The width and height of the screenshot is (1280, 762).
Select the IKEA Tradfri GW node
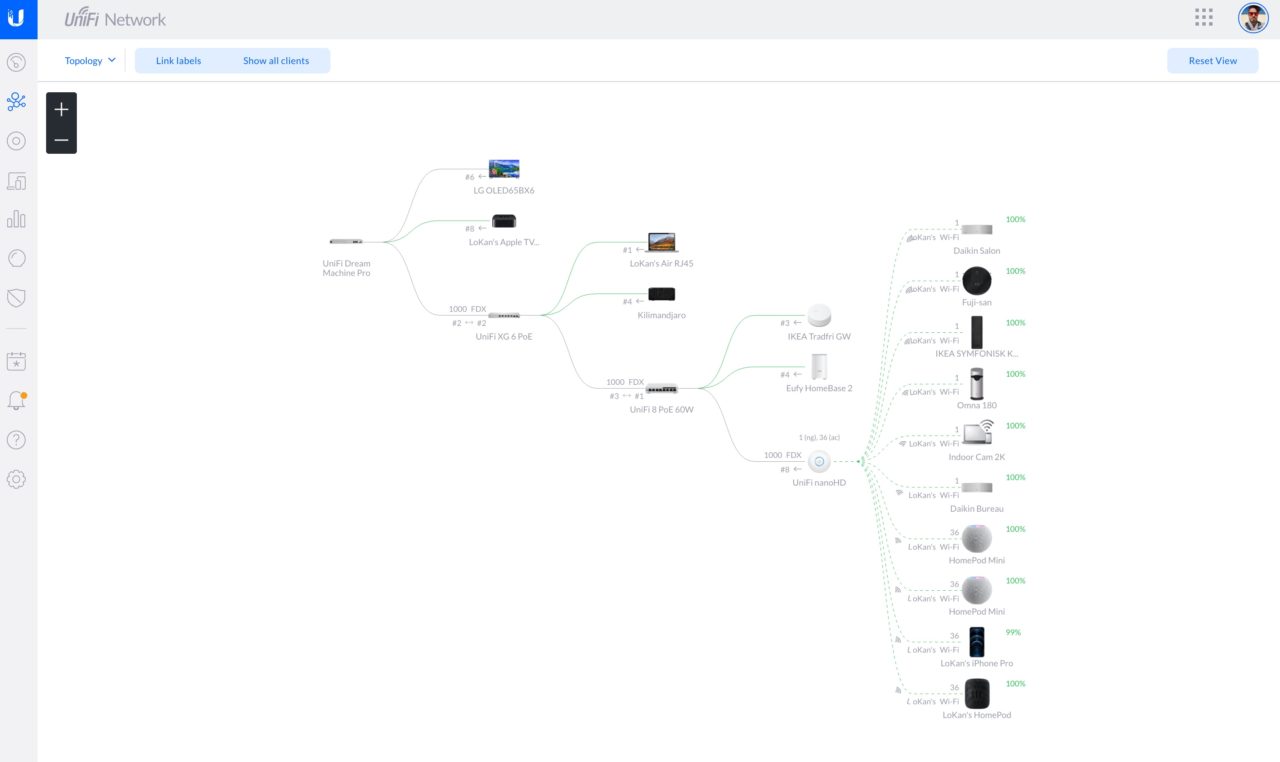819,316
